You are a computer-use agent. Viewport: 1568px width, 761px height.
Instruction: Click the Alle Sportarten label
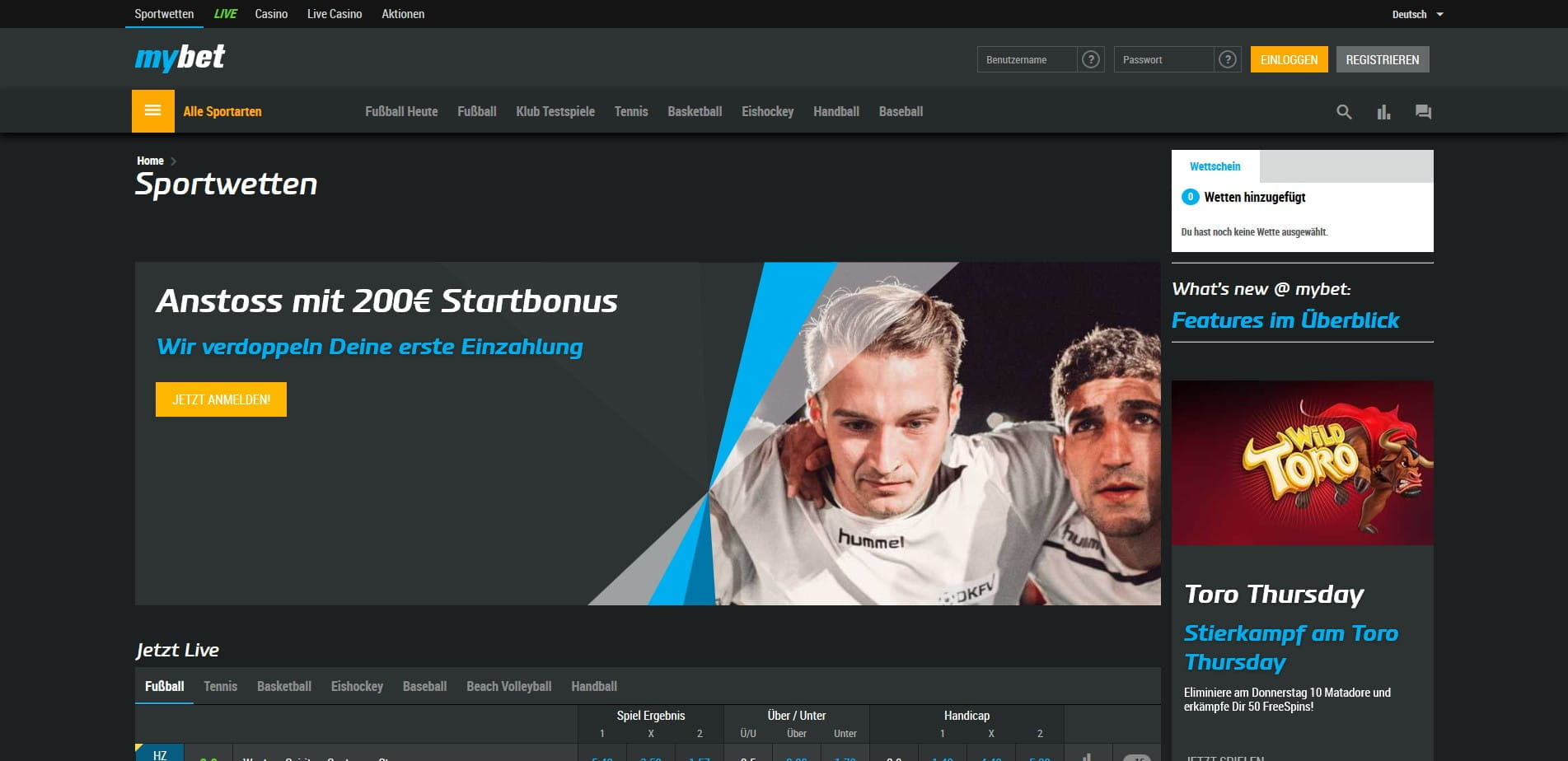222,111
